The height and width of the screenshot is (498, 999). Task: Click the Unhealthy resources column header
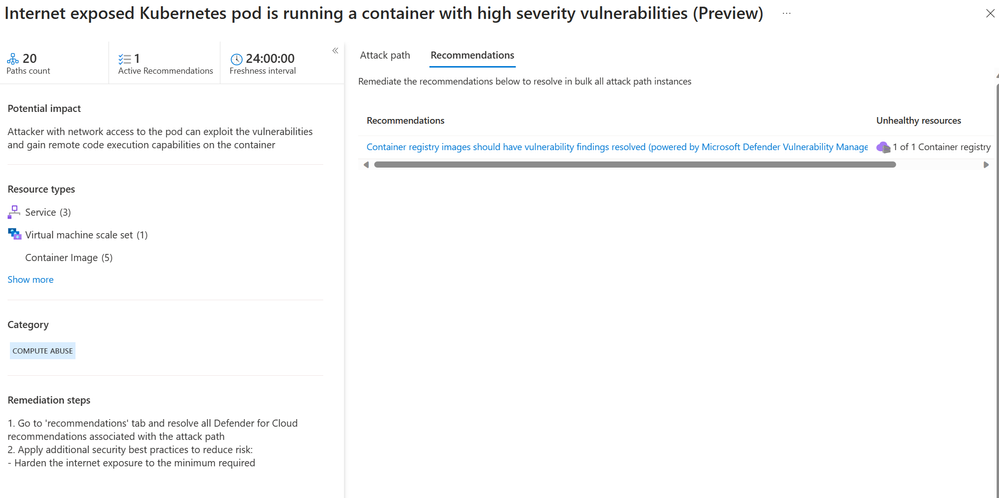coord(918,121)
